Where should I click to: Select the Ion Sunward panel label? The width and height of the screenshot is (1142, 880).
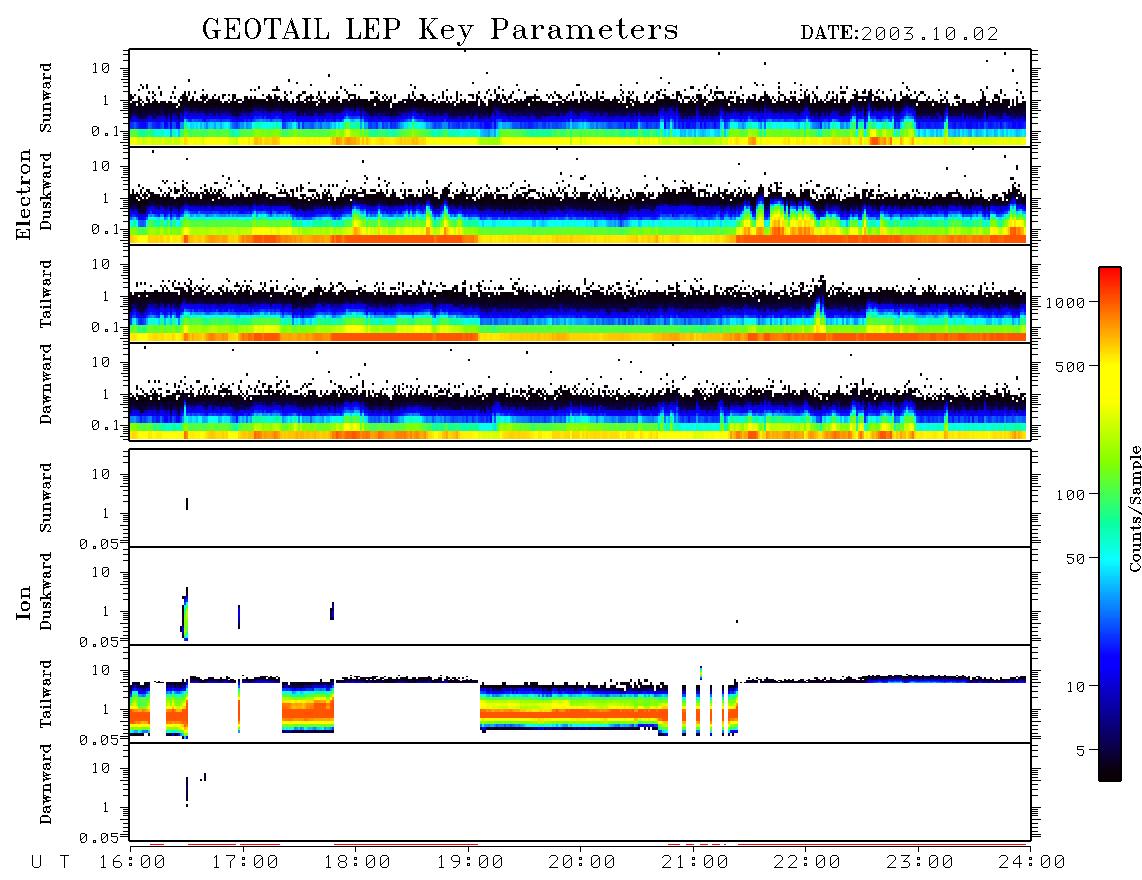click(46, 498)
